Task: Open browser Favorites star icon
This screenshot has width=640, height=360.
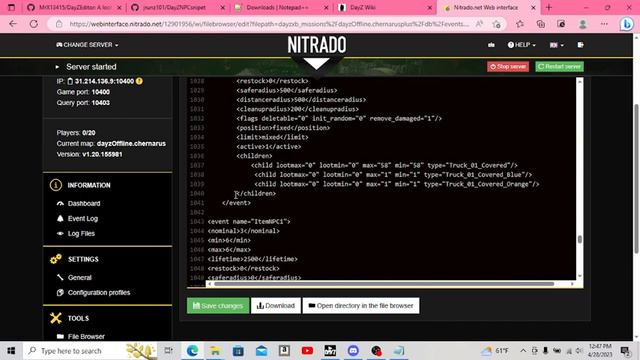Action: 520,24
